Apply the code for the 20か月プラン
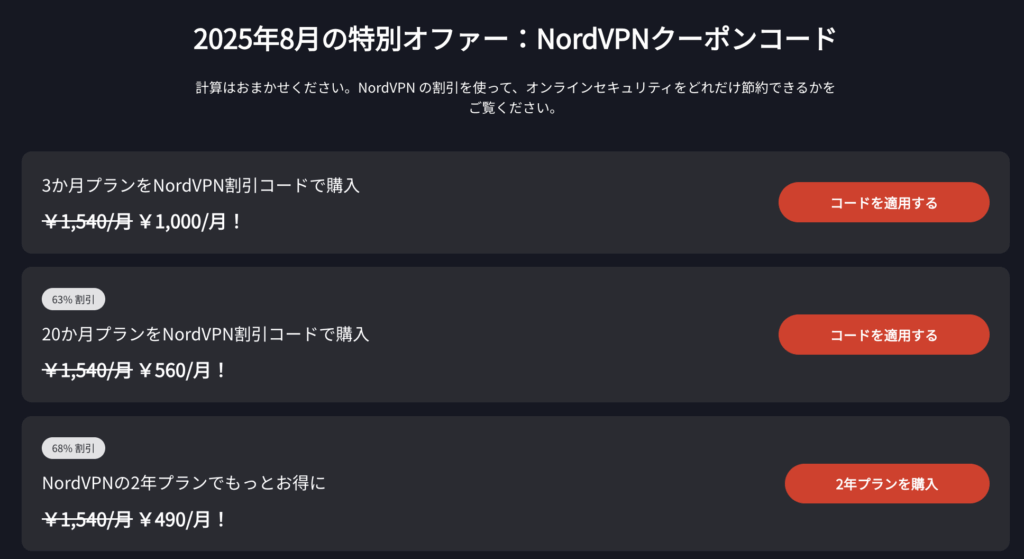 pyautogui.click(x=884, y=335)
